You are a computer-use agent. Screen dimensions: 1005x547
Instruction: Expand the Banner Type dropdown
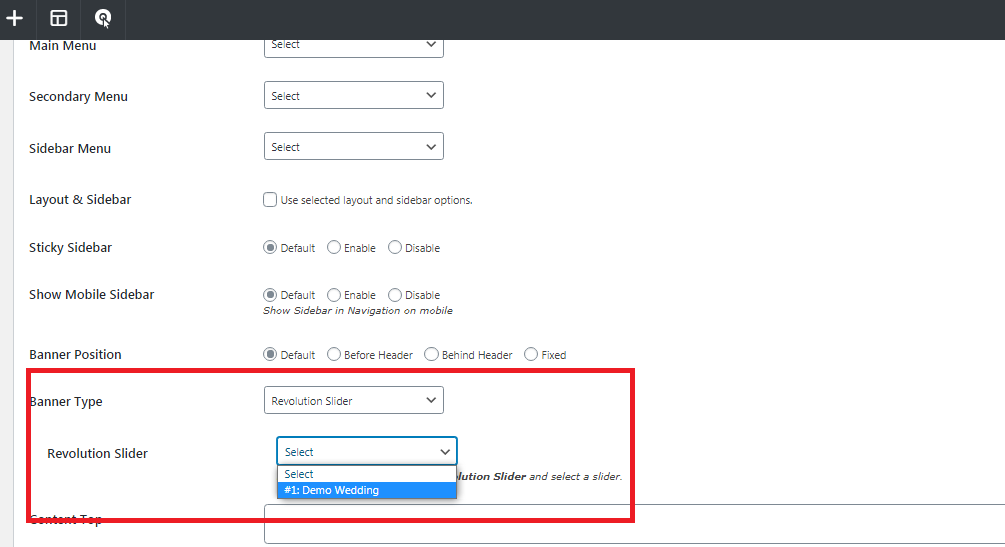coord(354,400)
